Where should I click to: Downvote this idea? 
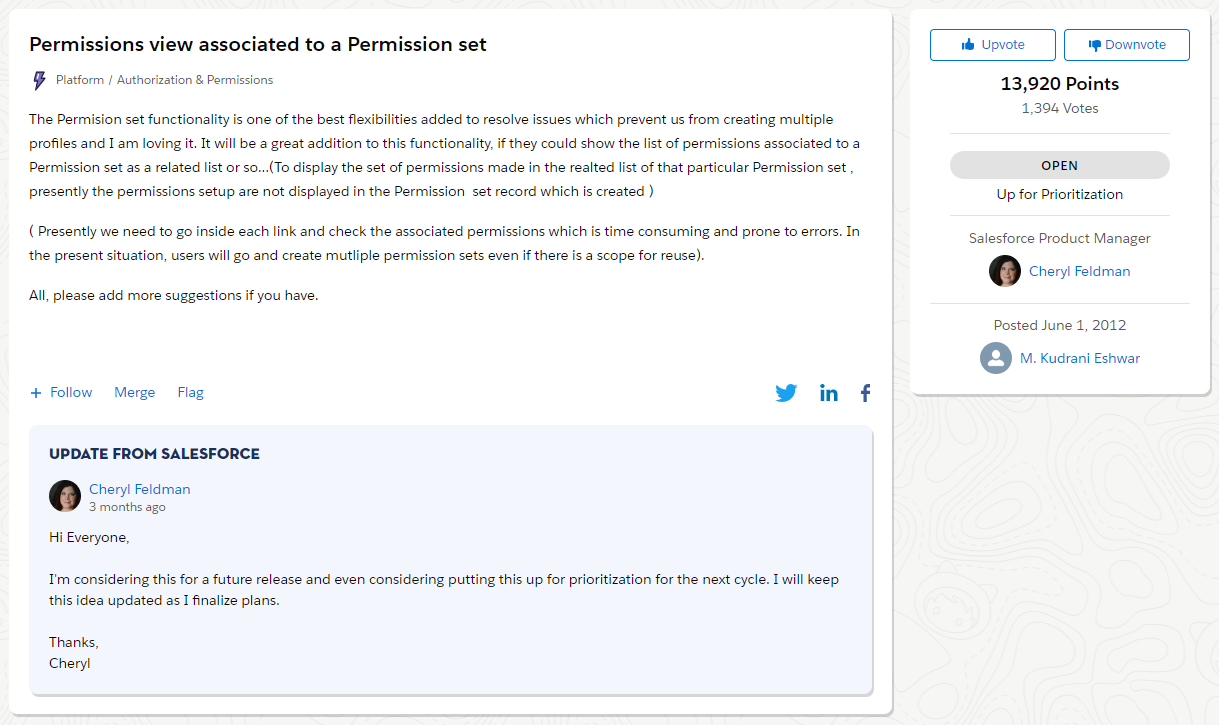(1126, 45)
